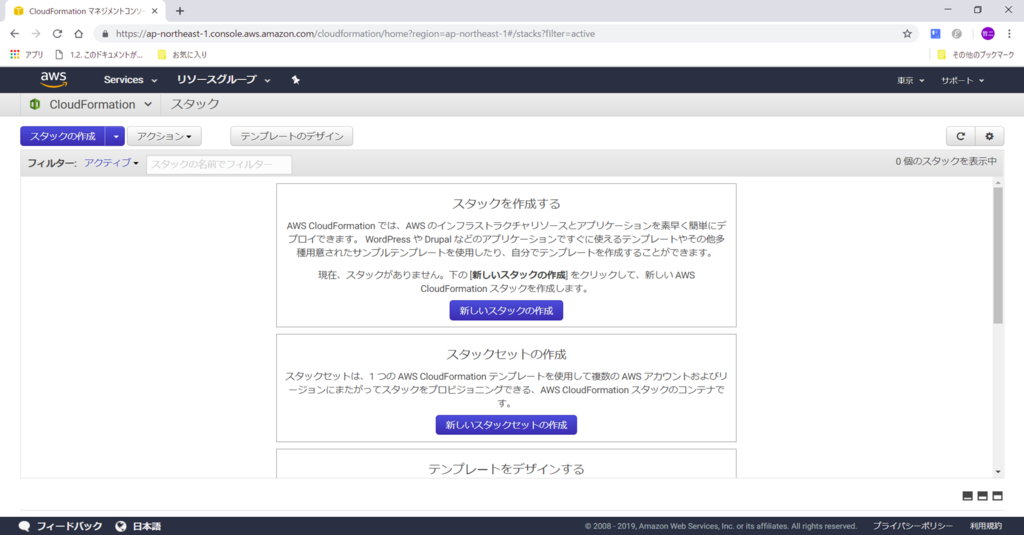The width and height of the screenshot is (1024, 535).
Task: Open the その他のブックマーク folder
Action: (x=976, y=55)
